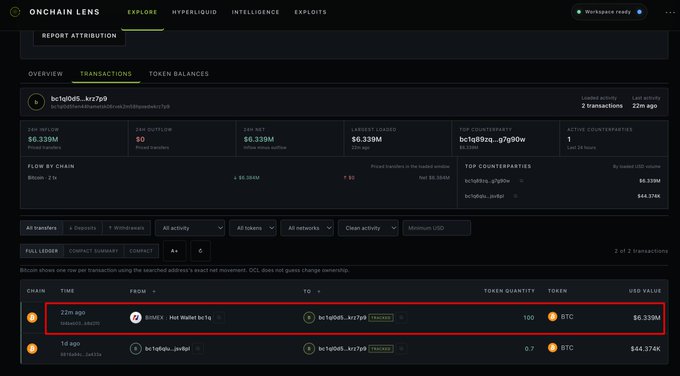Click the token quantity 100 cell
The image size is (680, 376).
(528, 317)
